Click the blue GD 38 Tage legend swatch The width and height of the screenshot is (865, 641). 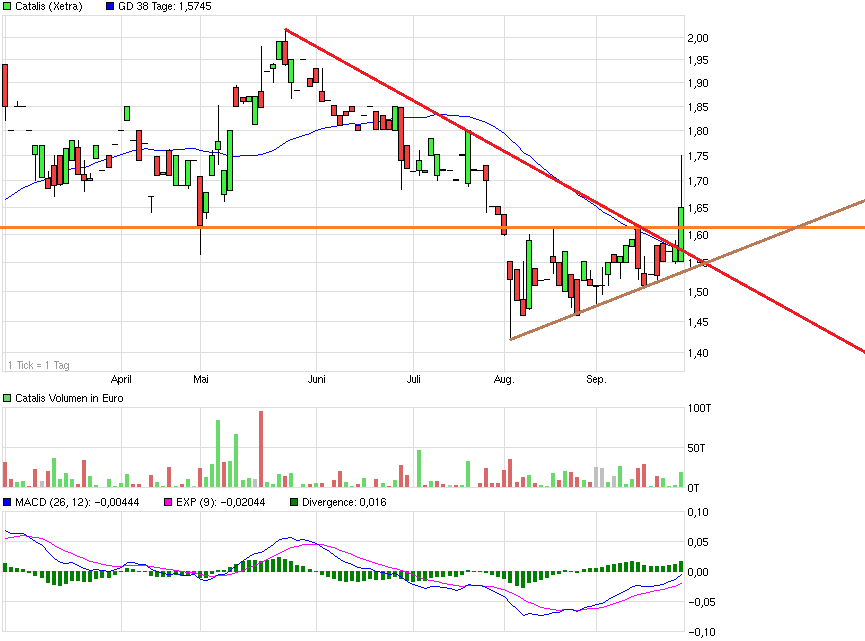110,7
